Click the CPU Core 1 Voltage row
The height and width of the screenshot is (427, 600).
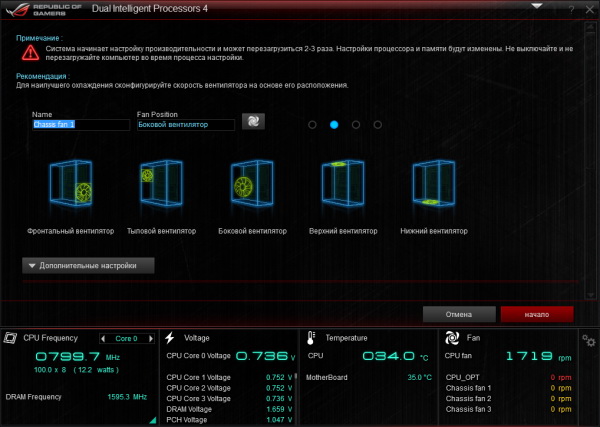click(229, 377)
